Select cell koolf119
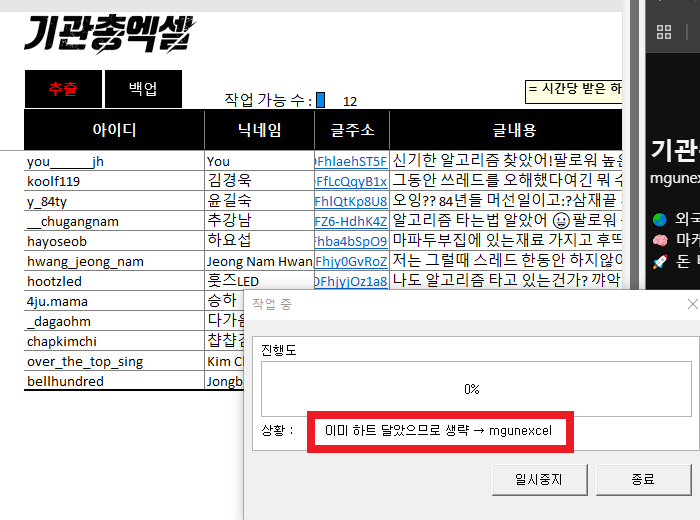This screenshot has height=520, width=700. click(x=114, y=181)
